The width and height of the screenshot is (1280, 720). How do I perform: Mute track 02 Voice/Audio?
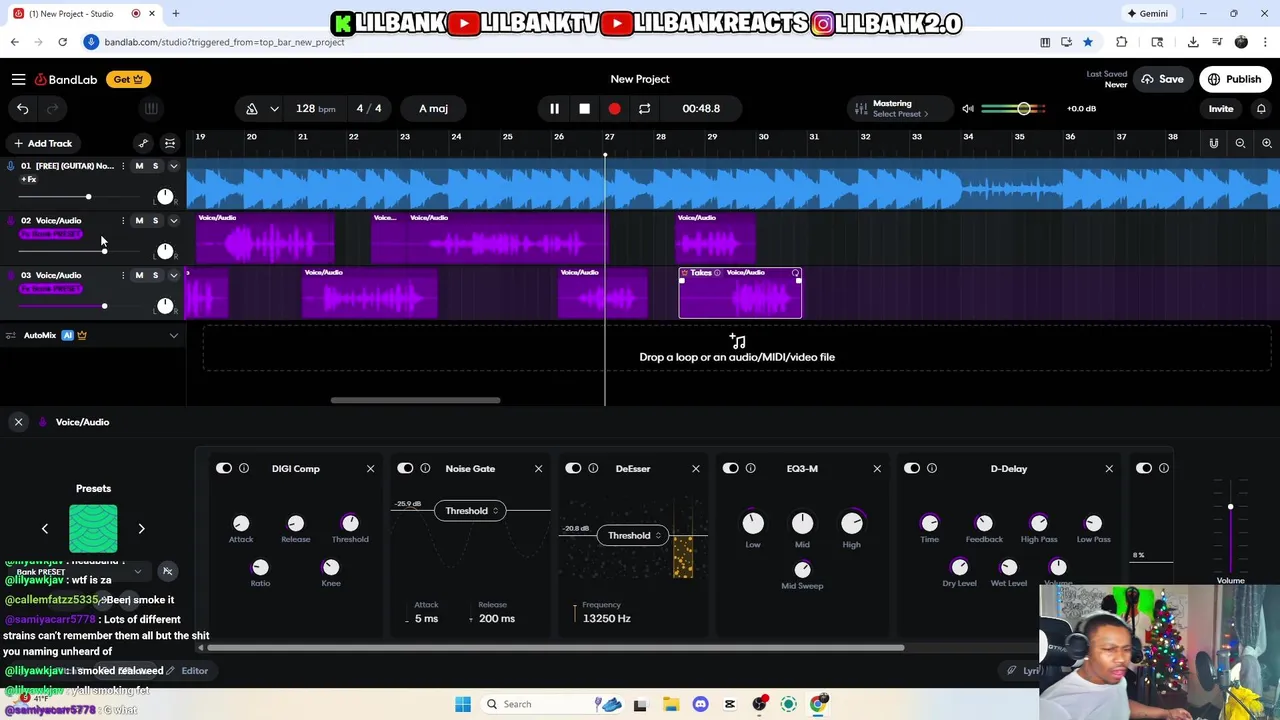tap(139, 220)
